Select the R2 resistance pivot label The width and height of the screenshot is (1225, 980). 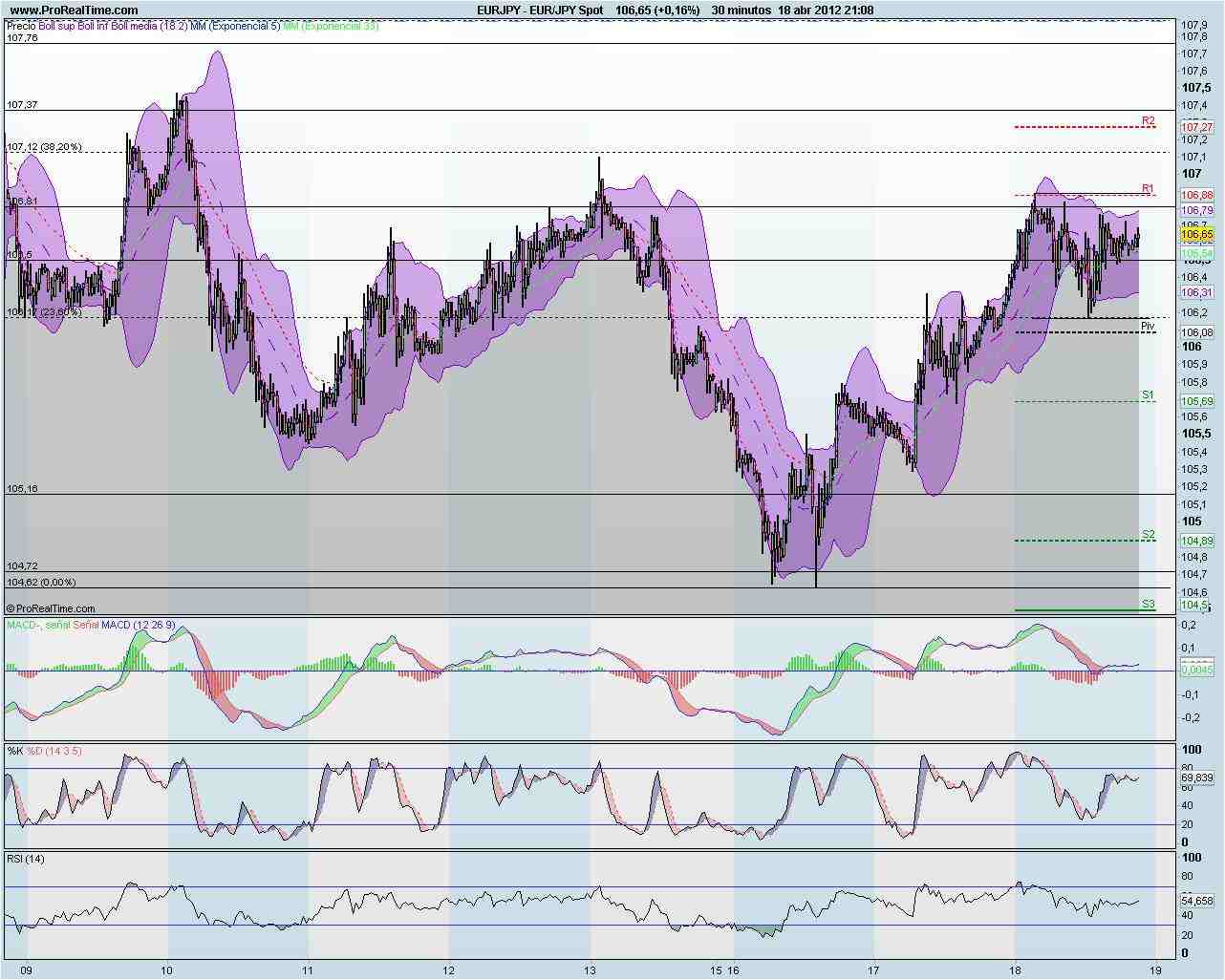[x=1148, y=120]
